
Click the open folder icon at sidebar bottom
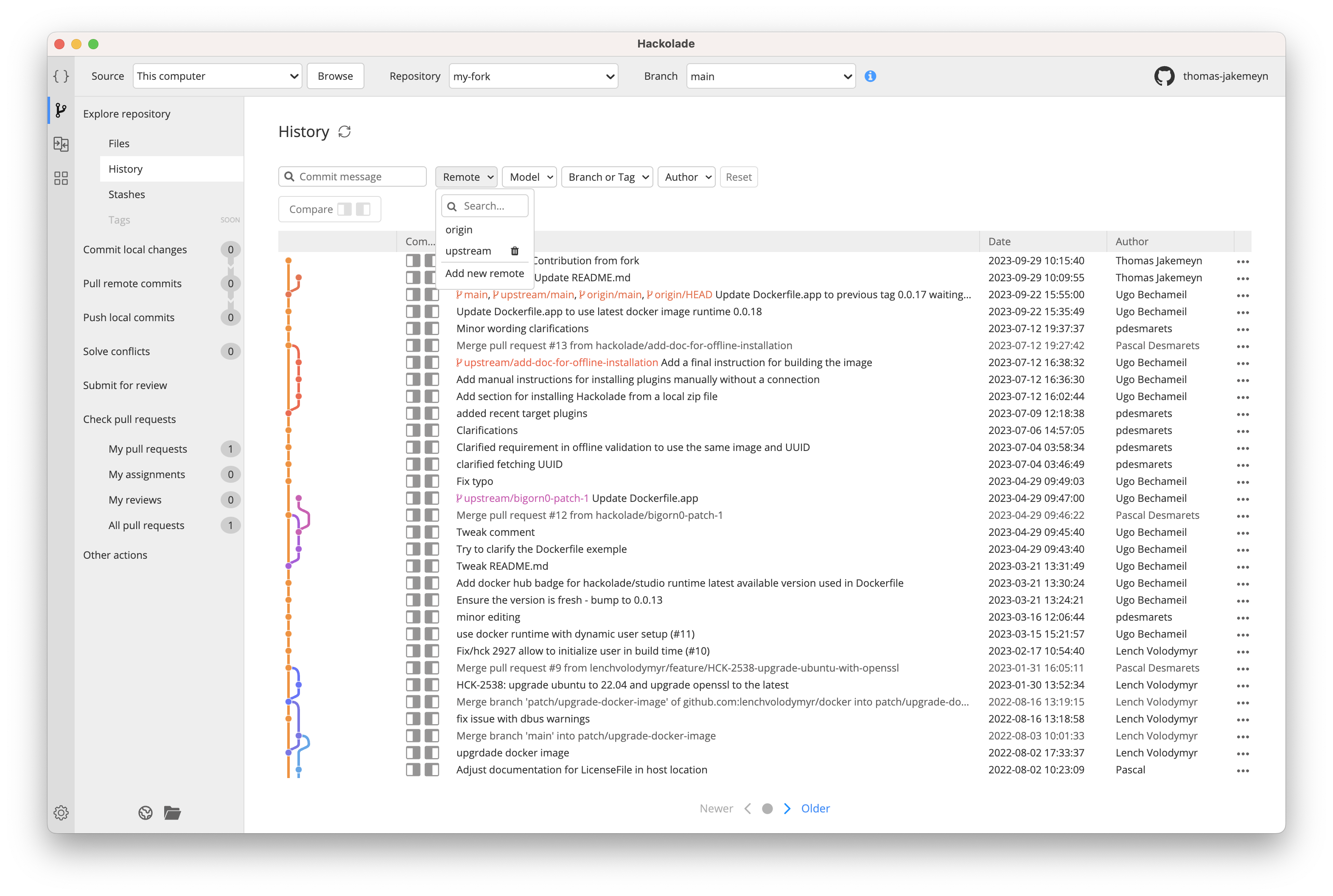(173, 812)
